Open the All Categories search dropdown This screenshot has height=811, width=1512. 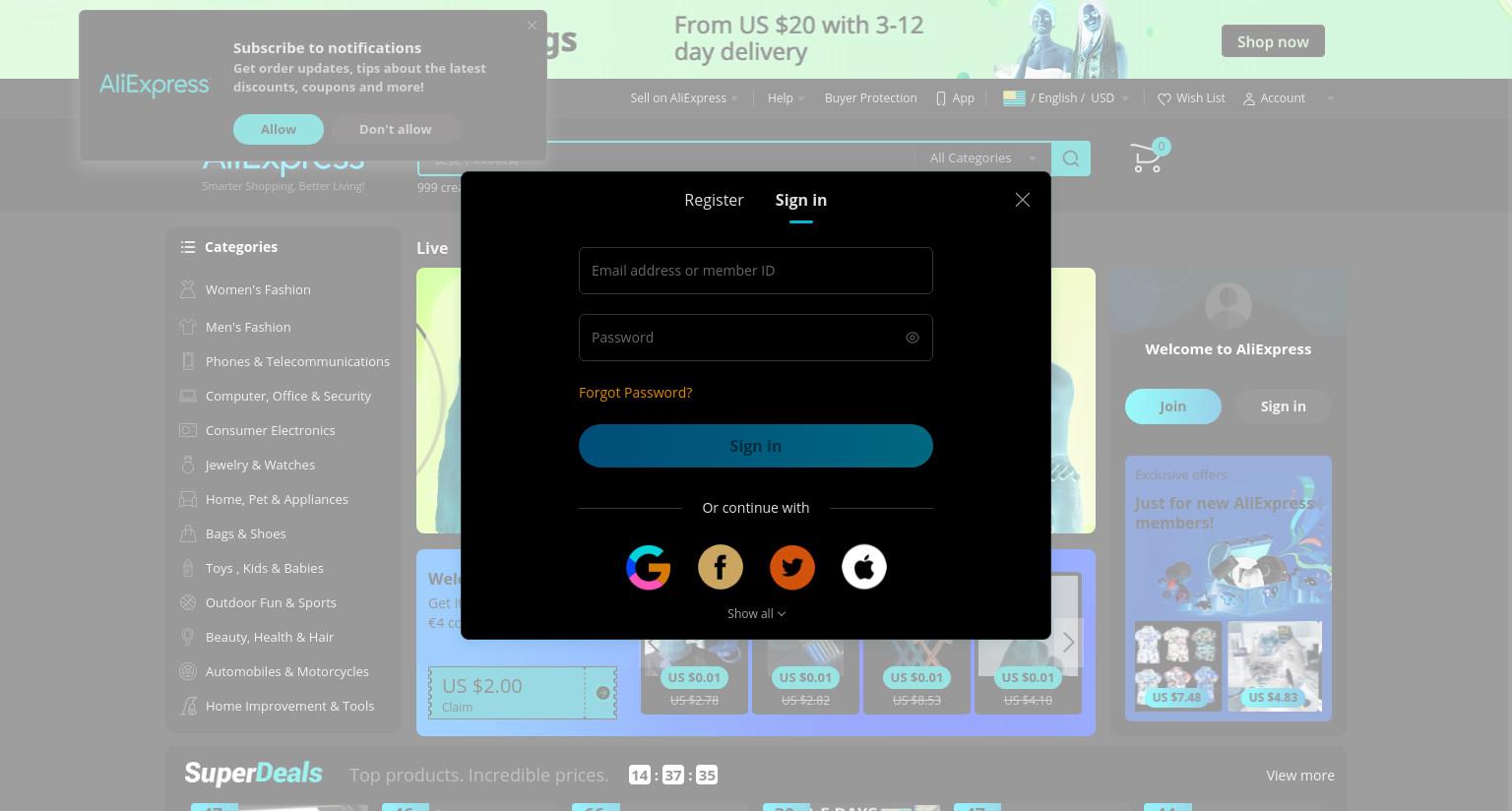coord(982,158)
